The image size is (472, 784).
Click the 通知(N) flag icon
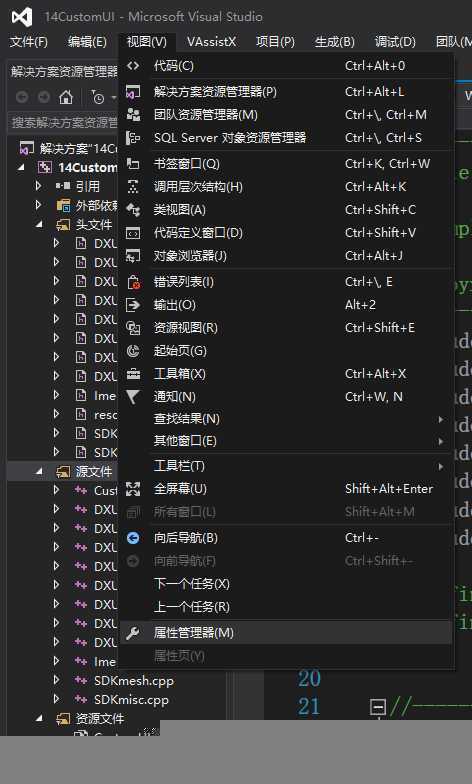(132, 396)
